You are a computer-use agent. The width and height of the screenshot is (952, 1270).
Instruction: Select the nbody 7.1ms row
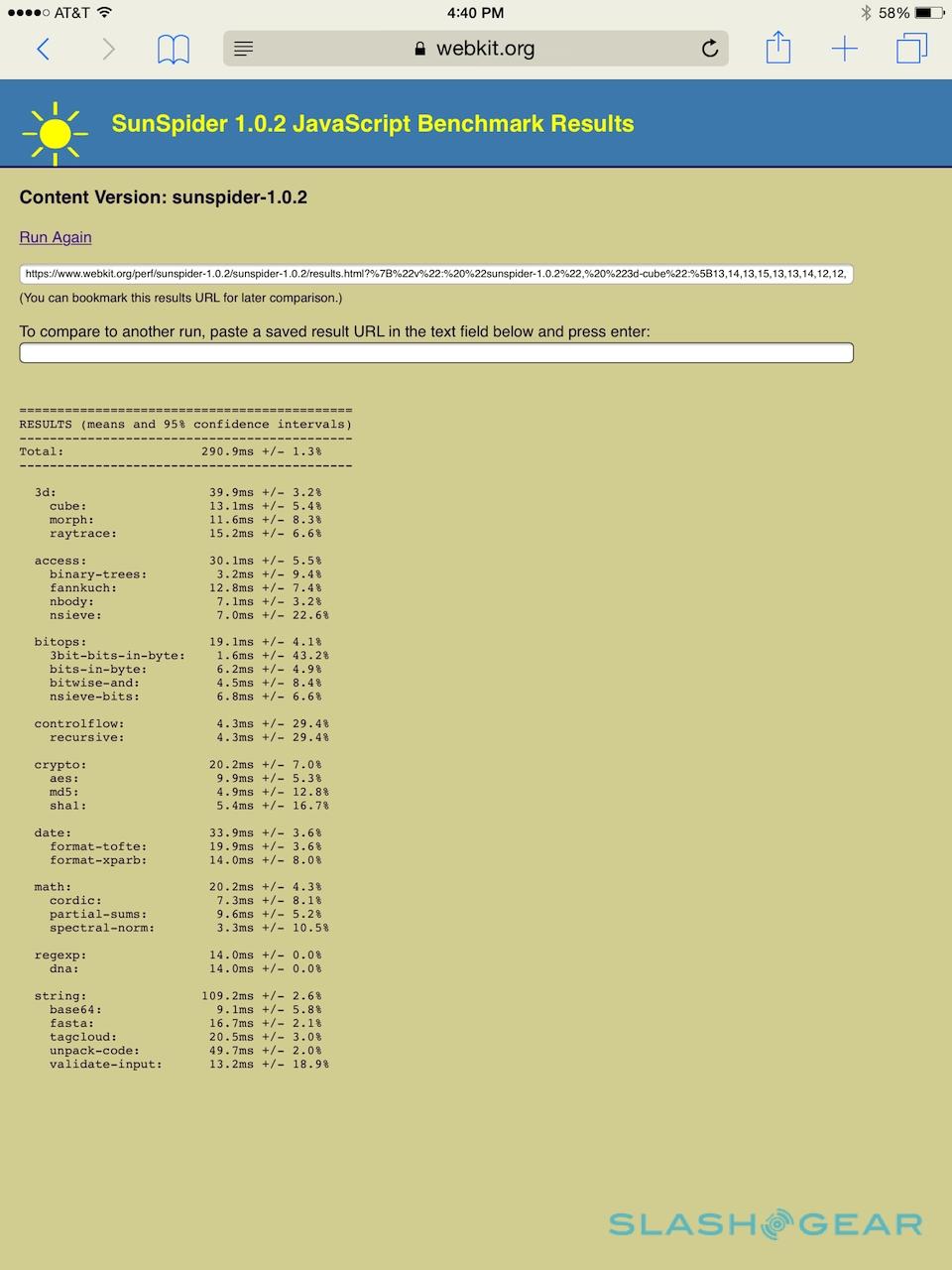(x=185, y=602)
